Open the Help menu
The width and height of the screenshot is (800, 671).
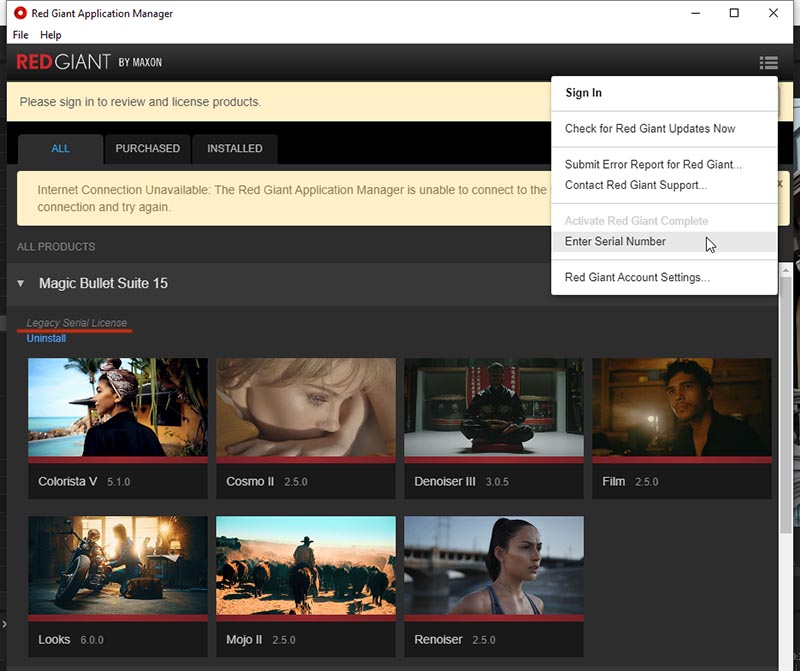(x=51, y=35)
